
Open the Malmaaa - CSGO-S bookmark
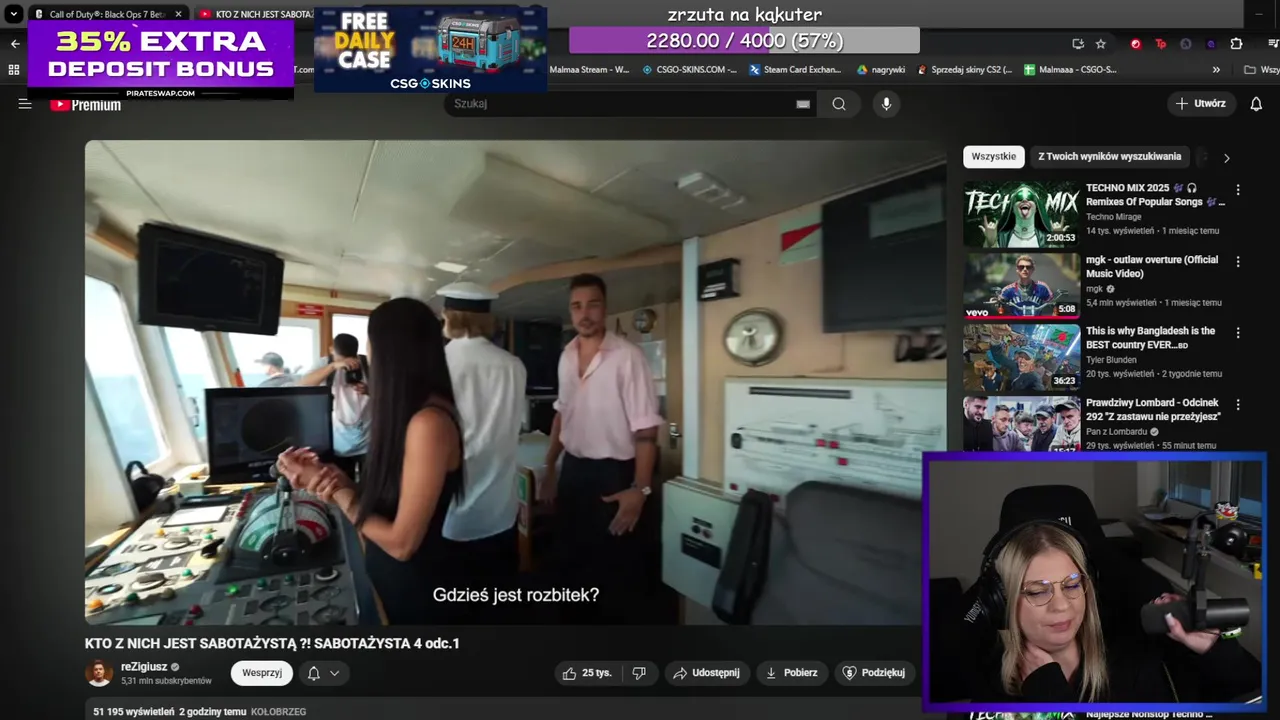coord(1071,70)
